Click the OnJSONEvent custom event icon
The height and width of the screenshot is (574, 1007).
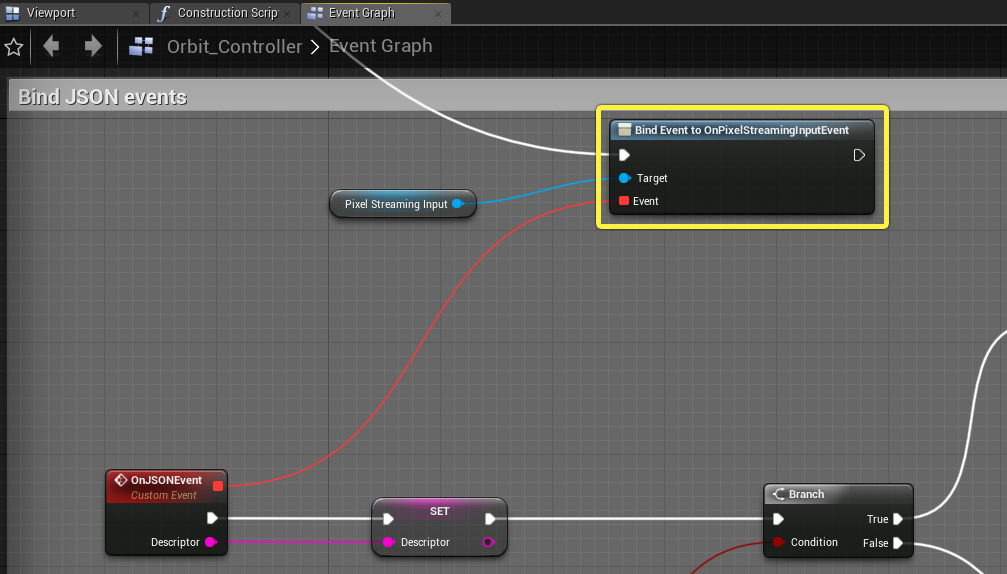pos(120,480)
